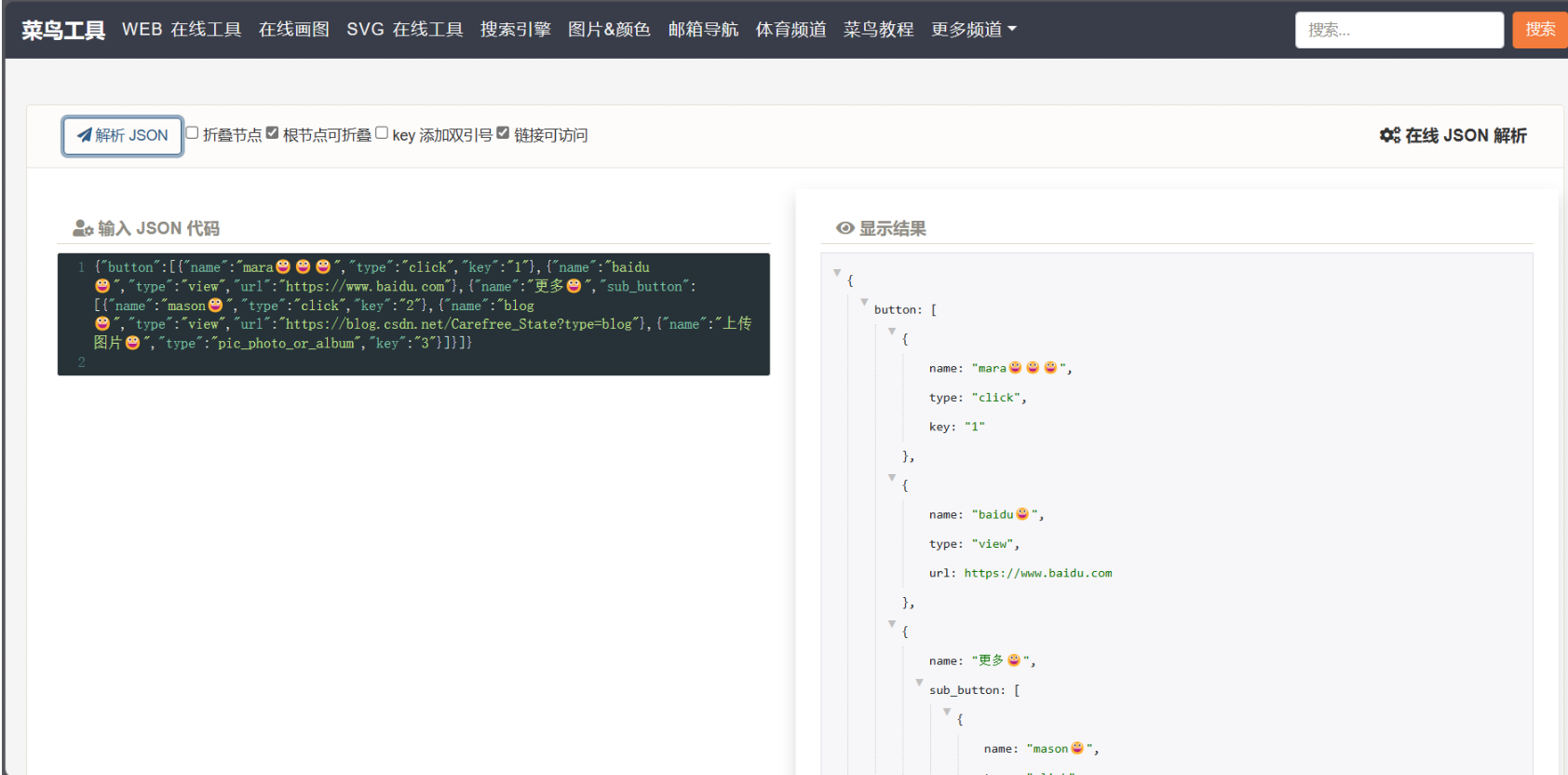Click the type "view" value in results

pos(993,544)
